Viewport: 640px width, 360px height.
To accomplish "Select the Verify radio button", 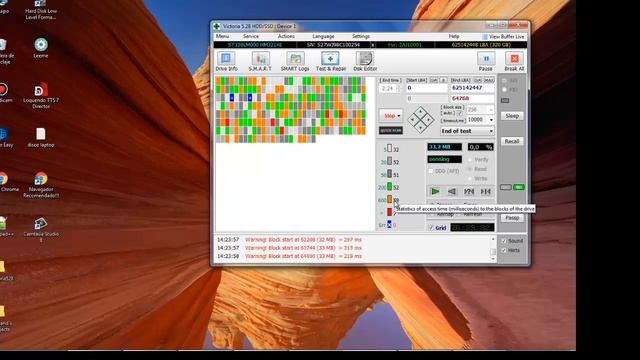I will [470, 160].
